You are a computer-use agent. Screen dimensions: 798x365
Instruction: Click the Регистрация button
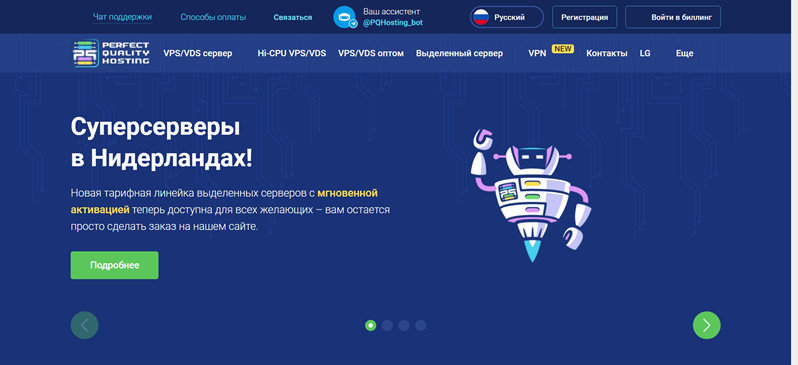584,17
